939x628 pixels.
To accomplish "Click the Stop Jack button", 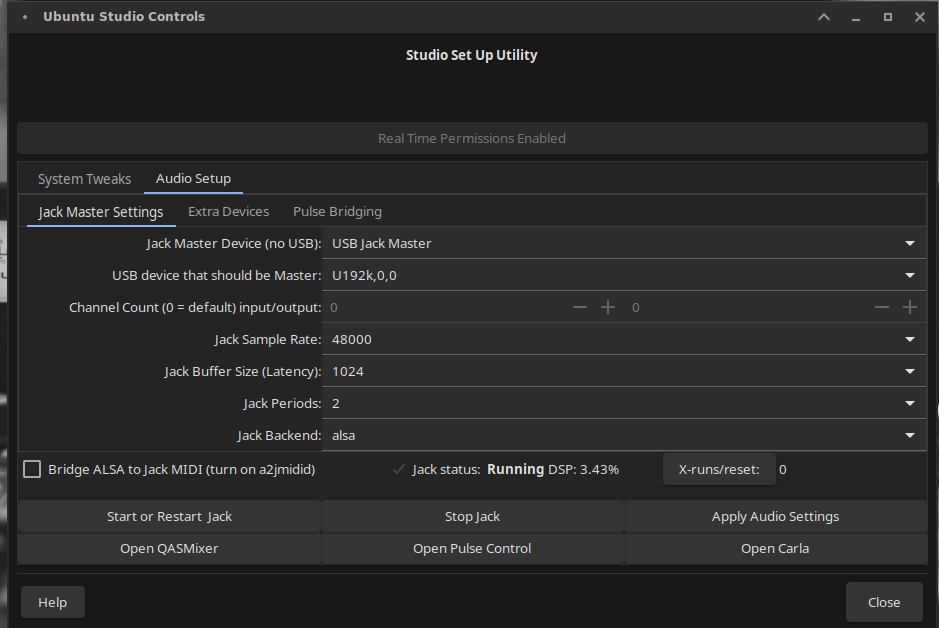I will [472, 516].
